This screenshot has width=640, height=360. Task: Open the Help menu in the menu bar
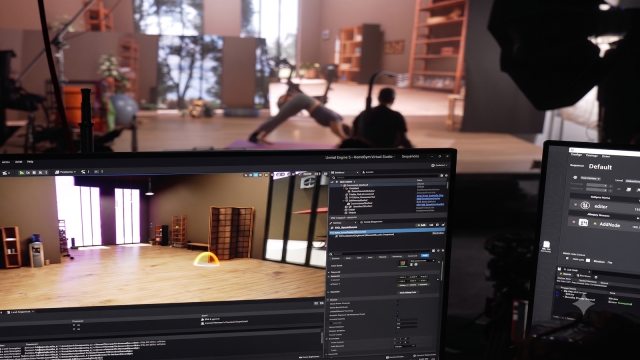[x=30, y=162]
